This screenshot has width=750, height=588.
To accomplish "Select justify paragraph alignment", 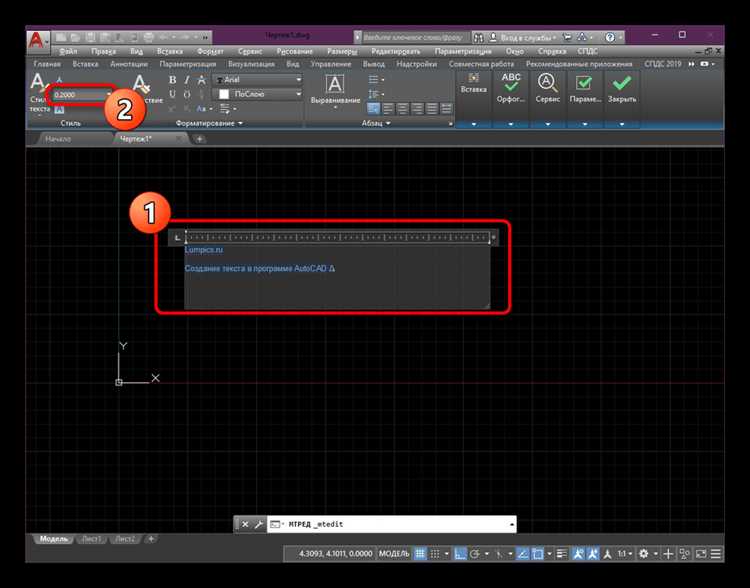I will pos(432,109).
